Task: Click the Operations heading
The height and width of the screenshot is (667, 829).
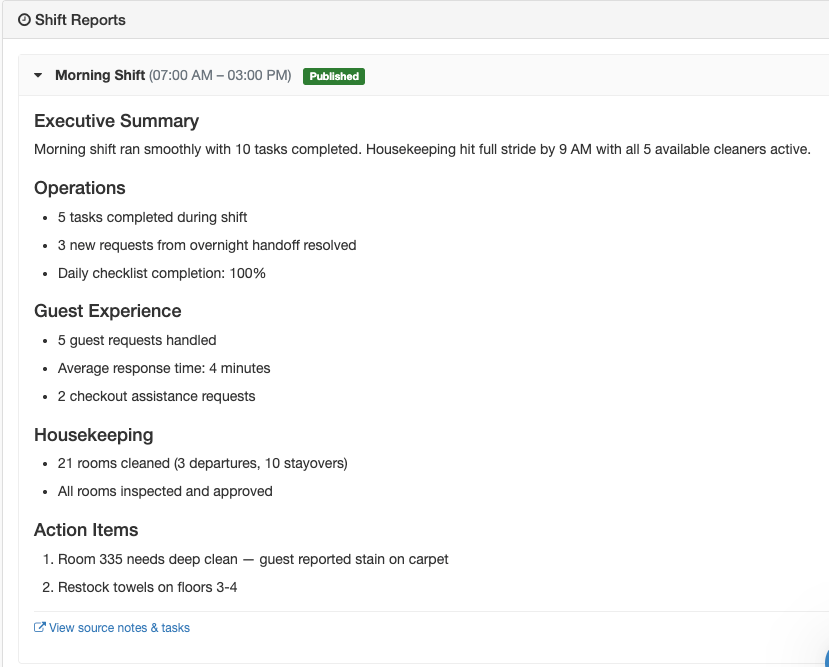Action: coord(80,188)
